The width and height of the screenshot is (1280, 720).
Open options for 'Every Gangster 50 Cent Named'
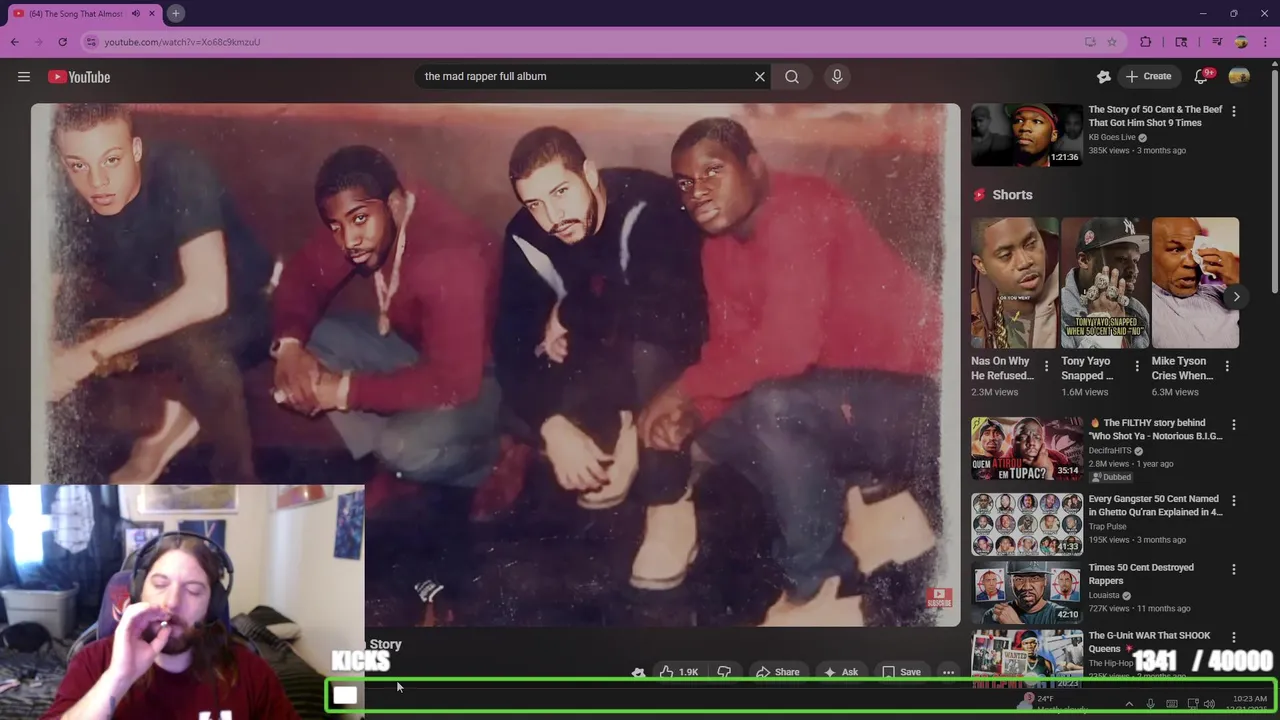coord(1233,500)
